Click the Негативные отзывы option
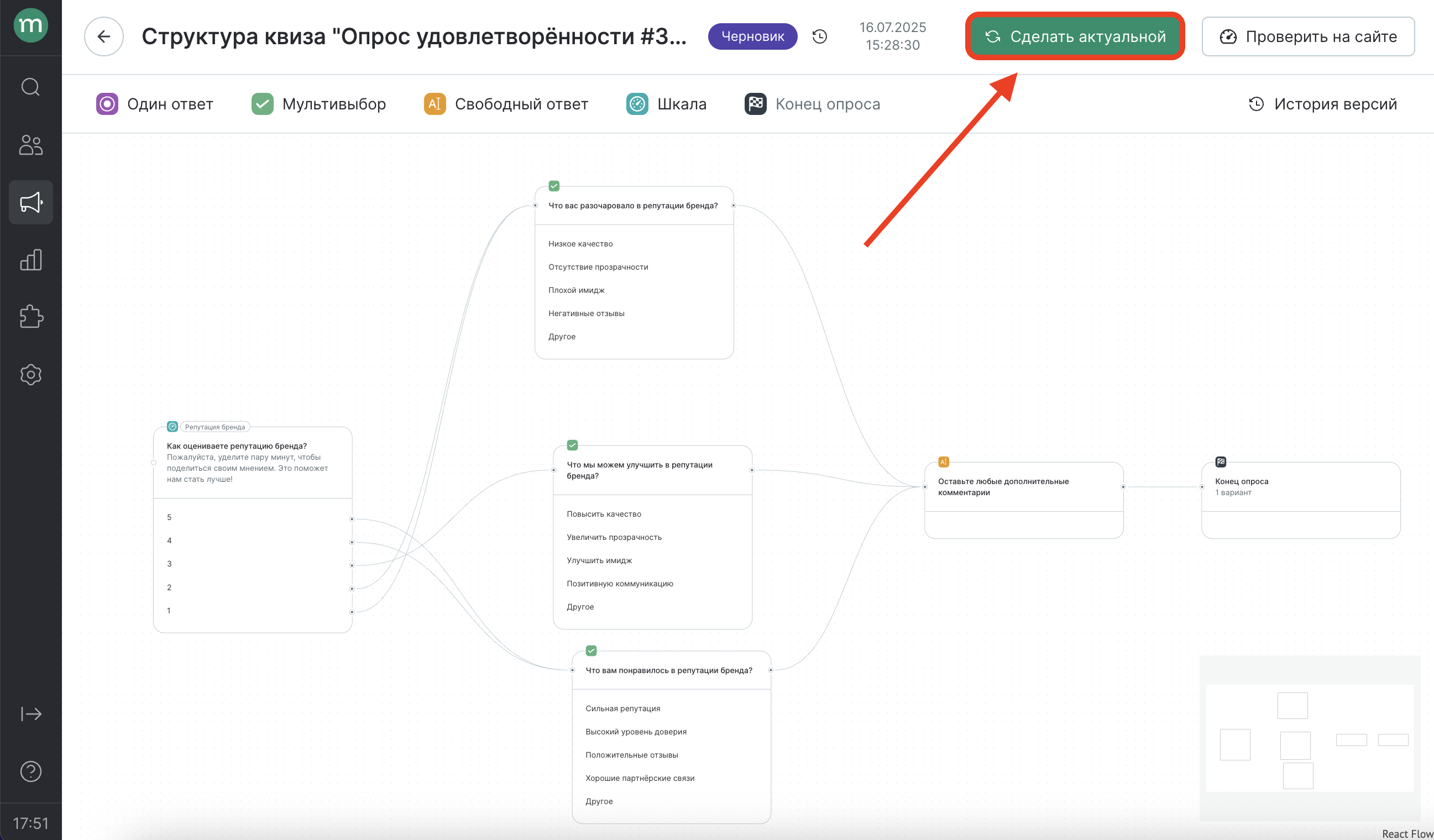 [586, 313]
